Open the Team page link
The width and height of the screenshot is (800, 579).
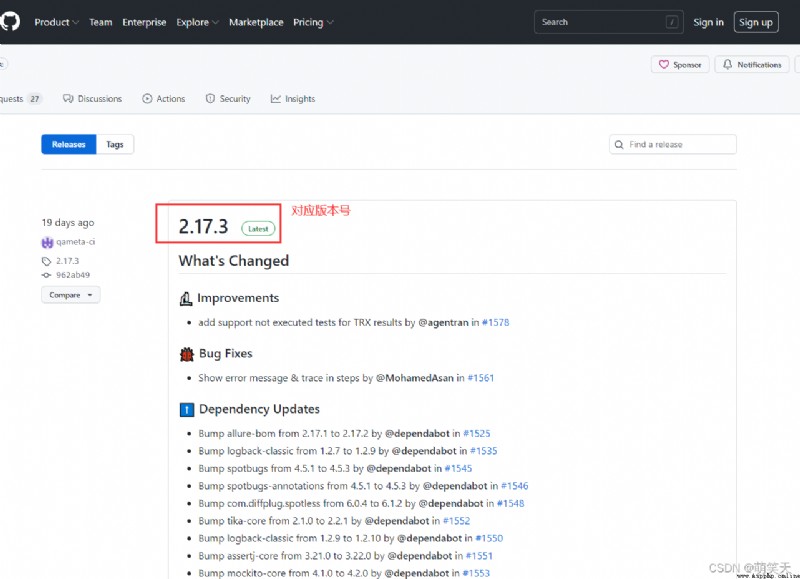(101, 22)
